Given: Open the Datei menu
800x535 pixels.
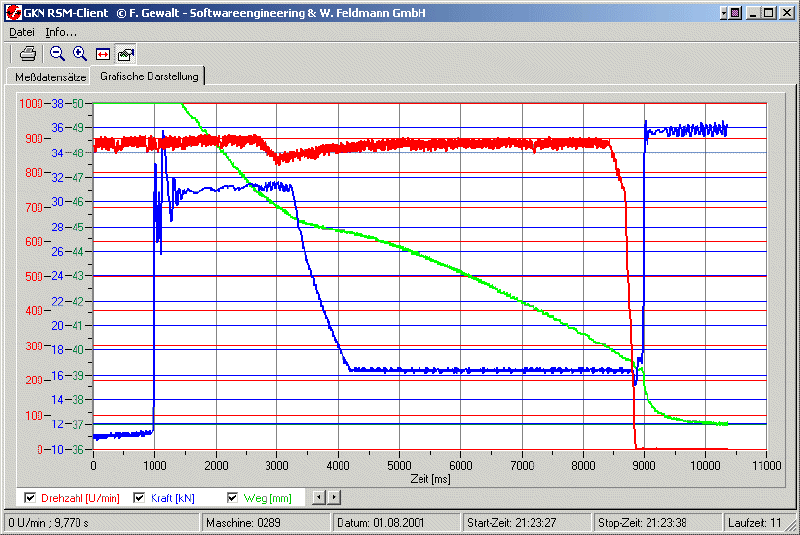Looking at the screenshot, I should 21,32.
